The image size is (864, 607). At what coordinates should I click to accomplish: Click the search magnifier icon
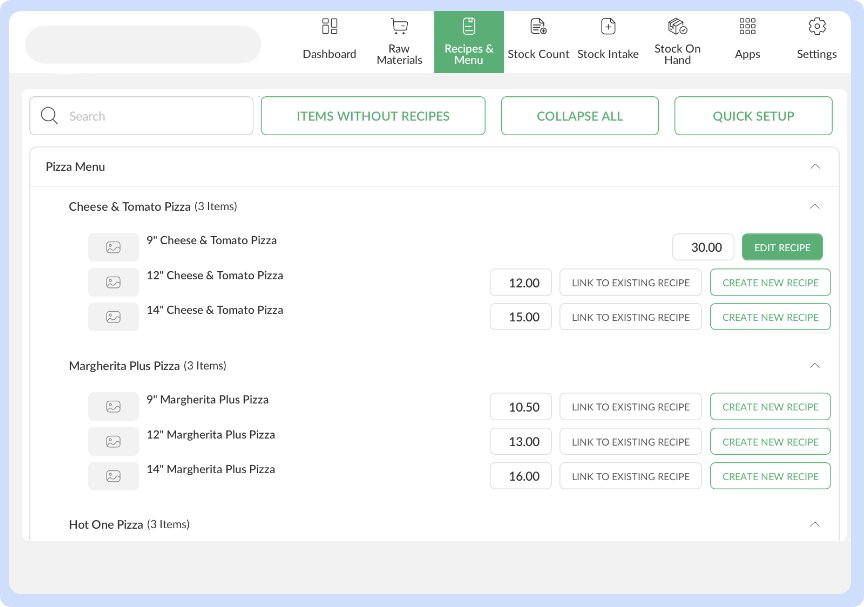[x=49, y=116]
